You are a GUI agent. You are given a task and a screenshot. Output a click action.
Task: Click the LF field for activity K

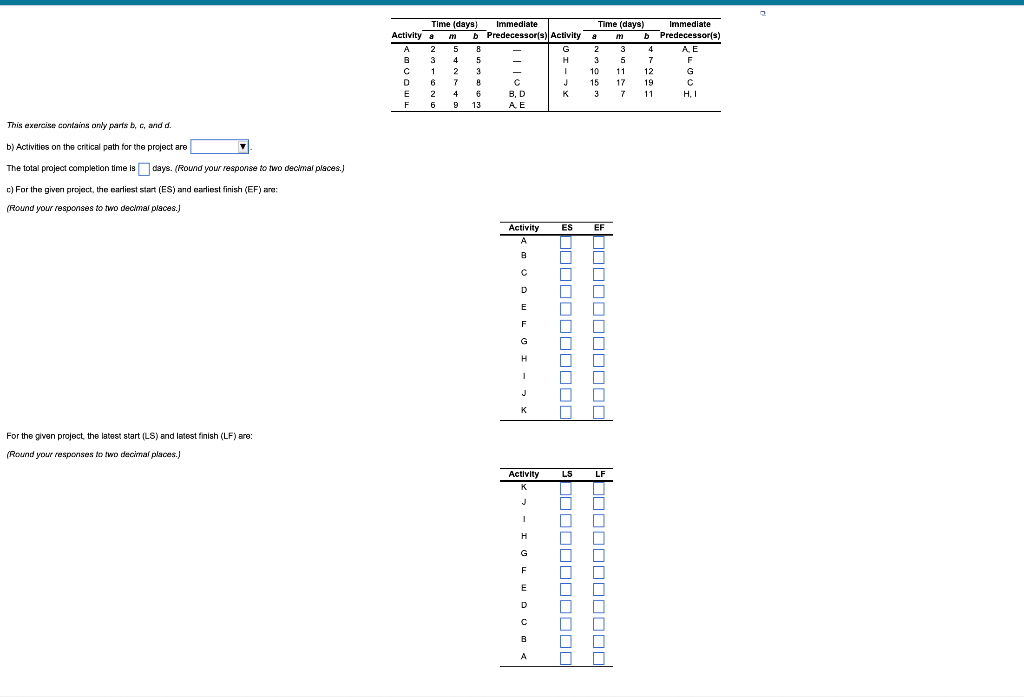pyautogui.click(x=599, y=489)
